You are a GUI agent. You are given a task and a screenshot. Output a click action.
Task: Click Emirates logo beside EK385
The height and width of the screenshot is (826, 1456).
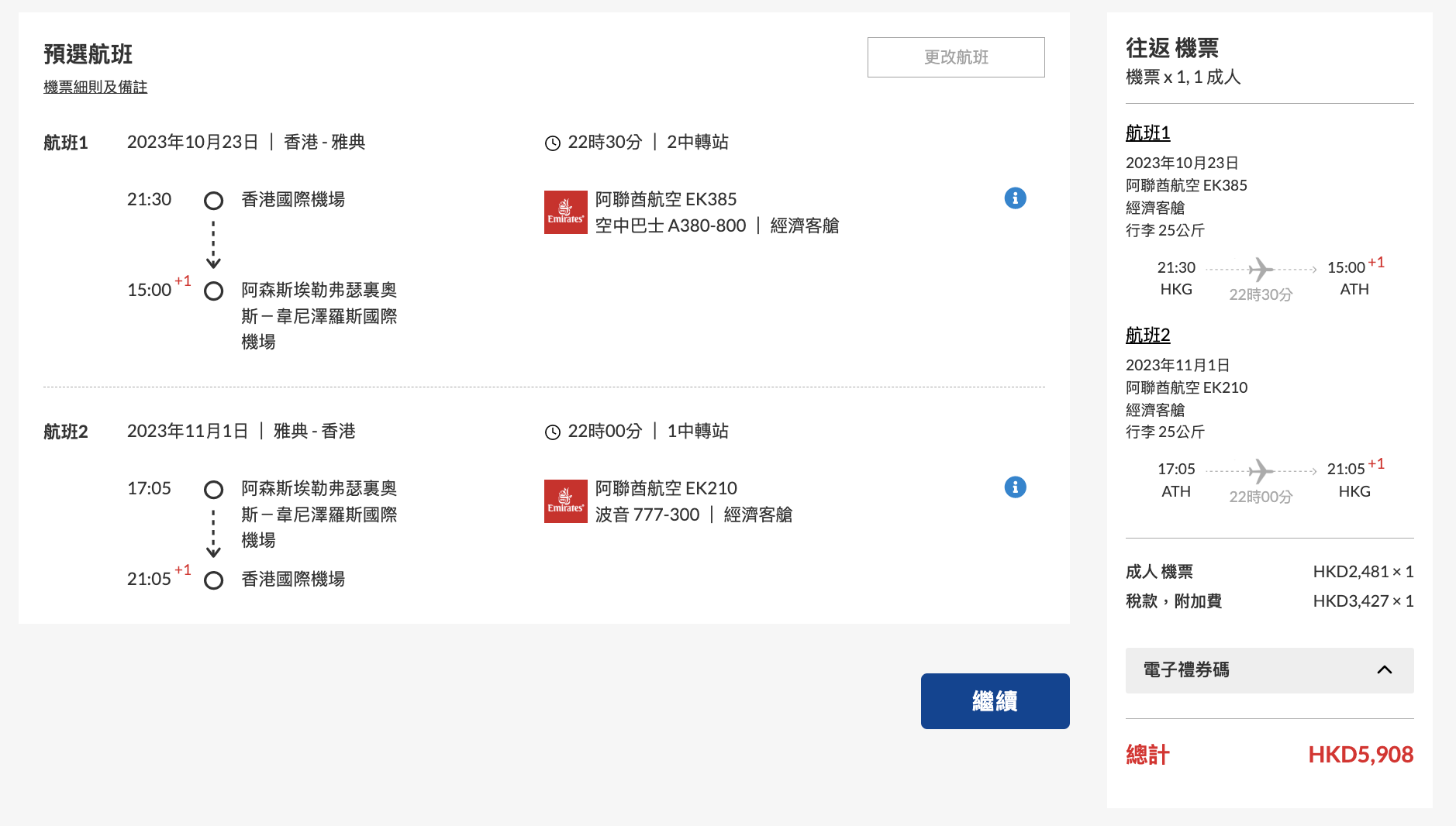point(565,212)
